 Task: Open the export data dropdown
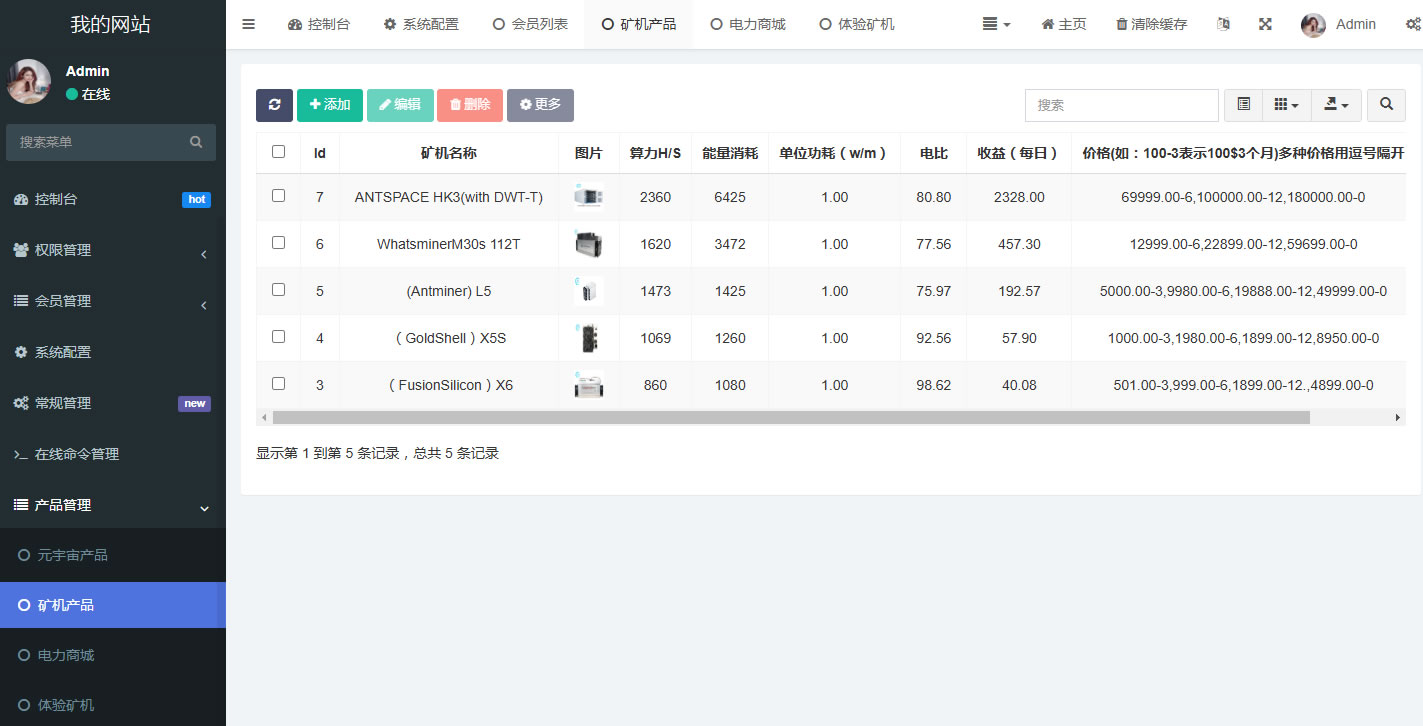tap(1336, 105)
